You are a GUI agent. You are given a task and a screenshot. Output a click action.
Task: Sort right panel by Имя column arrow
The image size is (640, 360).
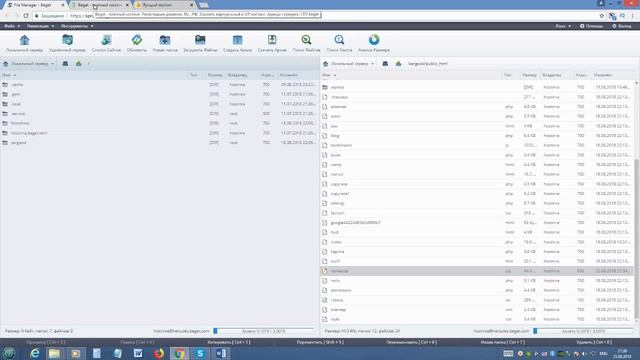click(335, 76)
